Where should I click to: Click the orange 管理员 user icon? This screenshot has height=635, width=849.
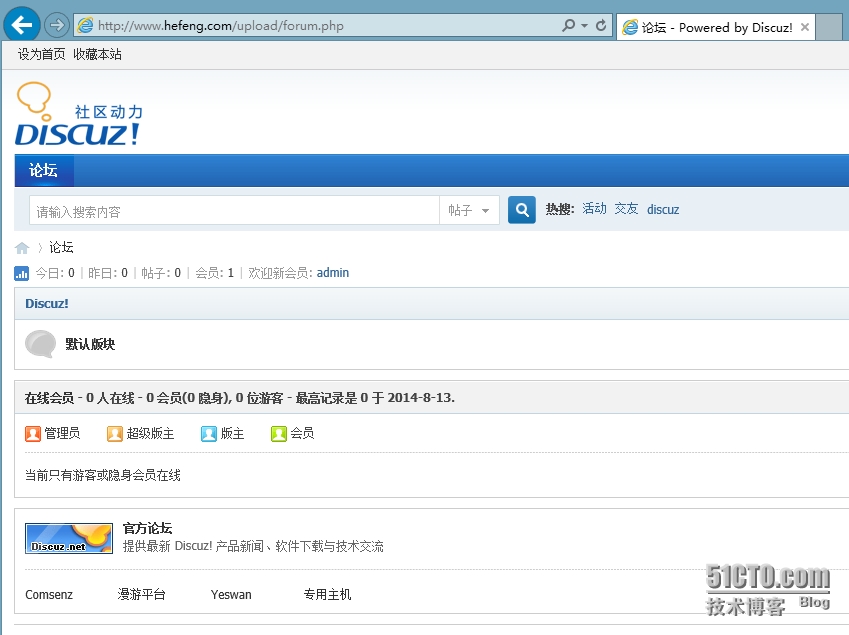pos(33,434)
